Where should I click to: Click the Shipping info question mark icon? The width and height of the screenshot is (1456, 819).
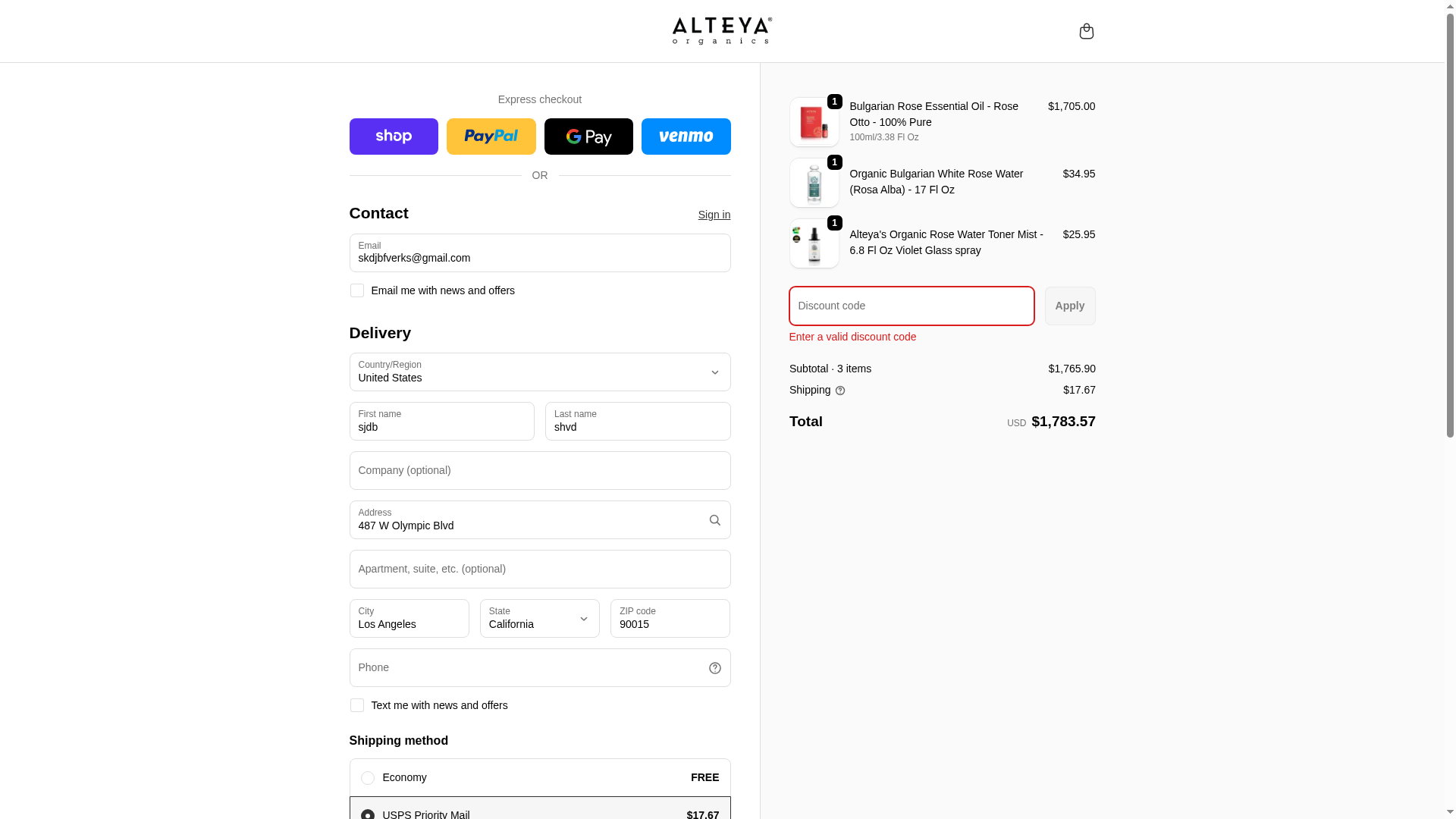tap(840, 391)
